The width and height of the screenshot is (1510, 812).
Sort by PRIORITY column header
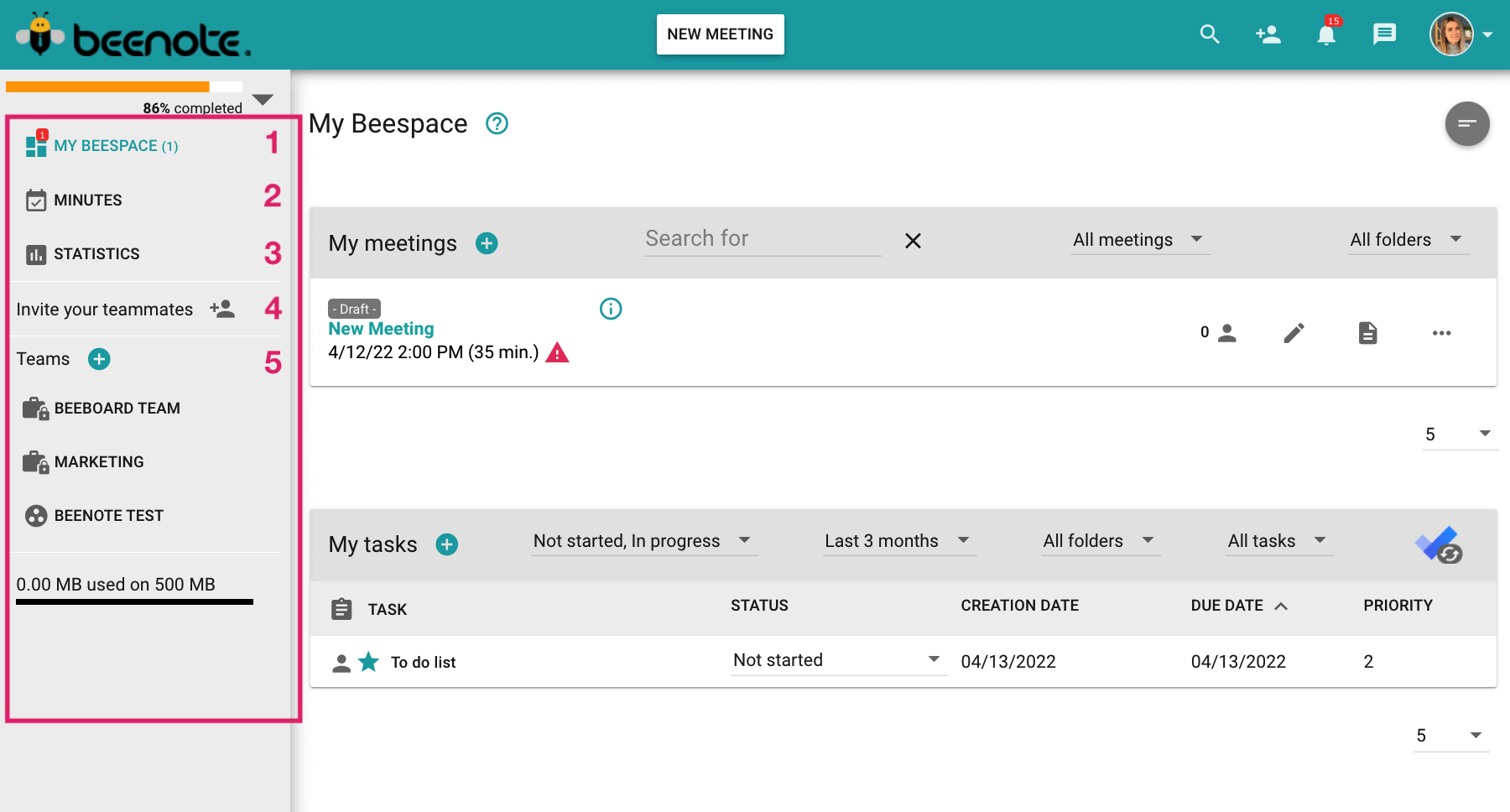point(1398,606)
